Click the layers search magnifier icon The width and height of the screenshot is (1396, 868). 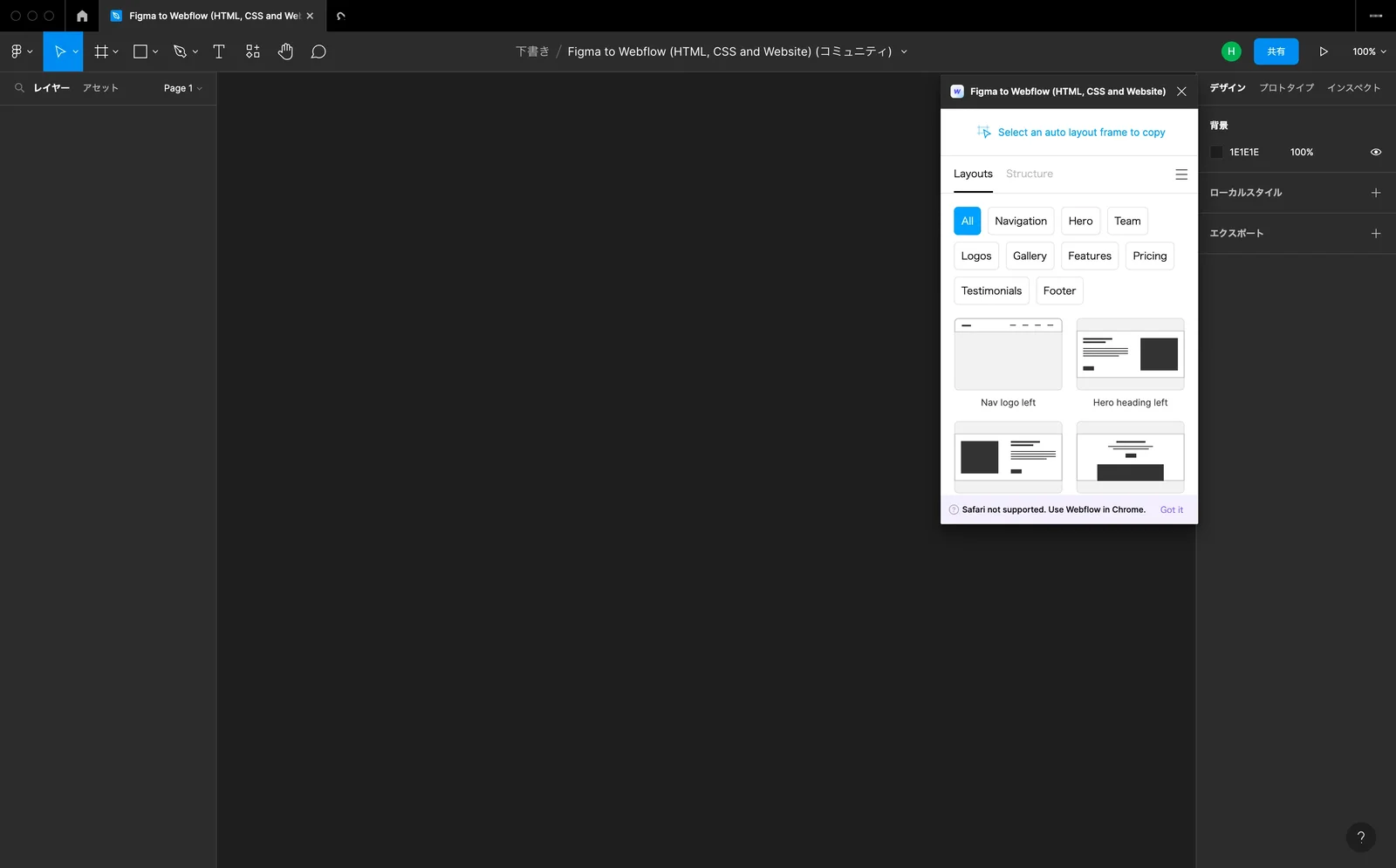click(19, 87)
